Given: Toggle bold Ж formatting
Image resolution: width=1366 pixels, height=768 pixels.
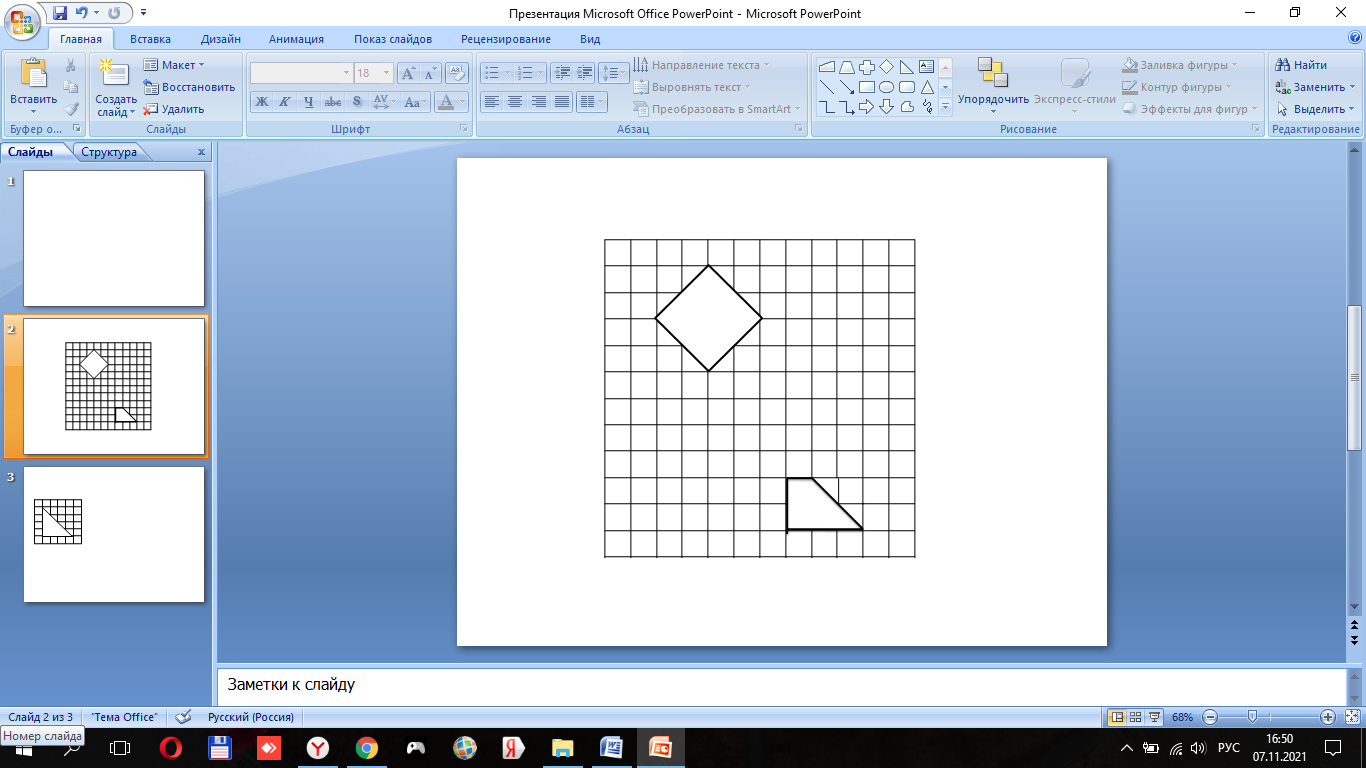Looking at the screenshot, I should pyautogui.click(x=261, y=102).
